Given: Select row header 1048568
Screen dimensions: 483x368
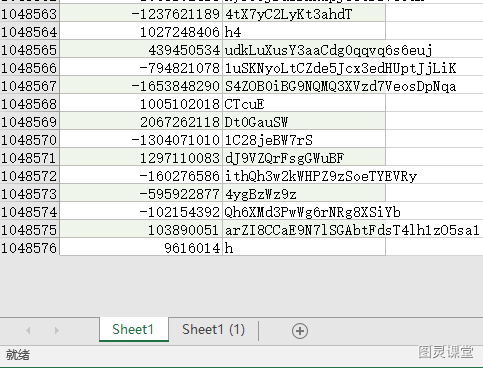Looking at the screenshot, I should pos(30,104).
